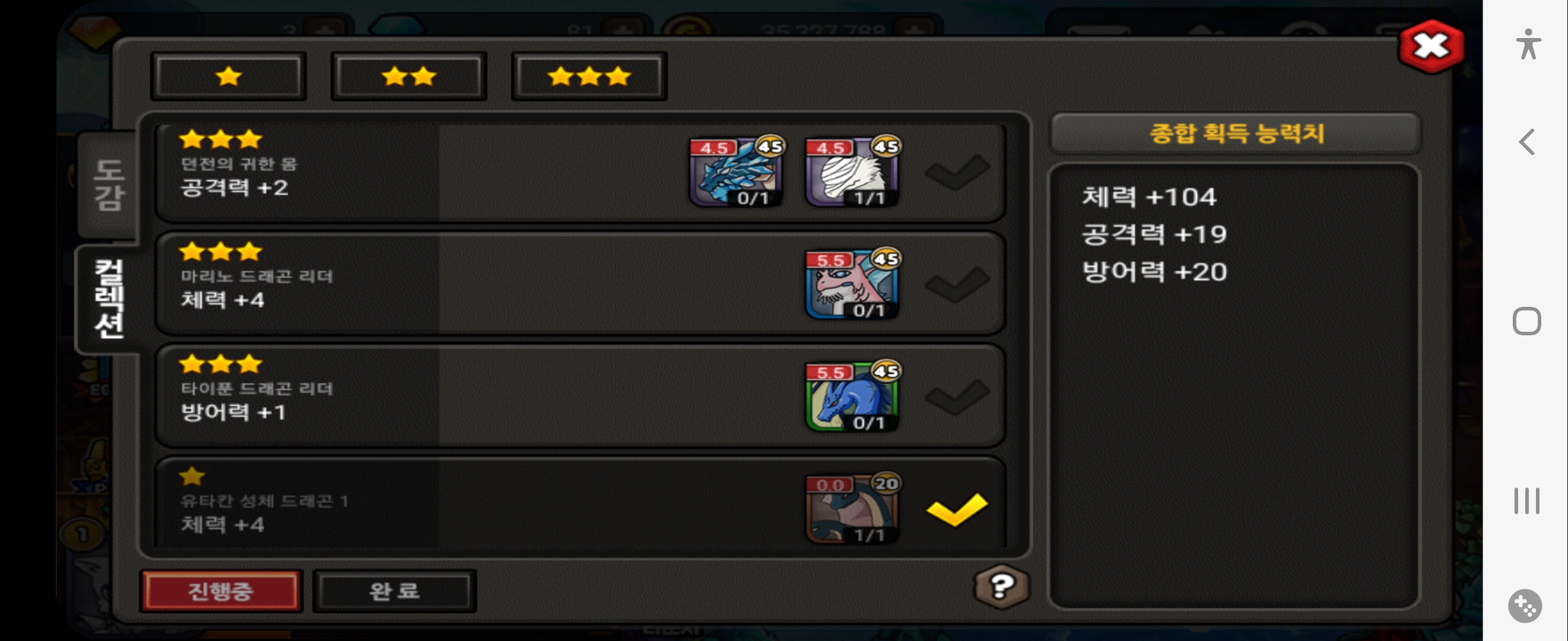1568x641 pixels.
Task: Open the question mark help icon
Action: (x=1001, y=586)
